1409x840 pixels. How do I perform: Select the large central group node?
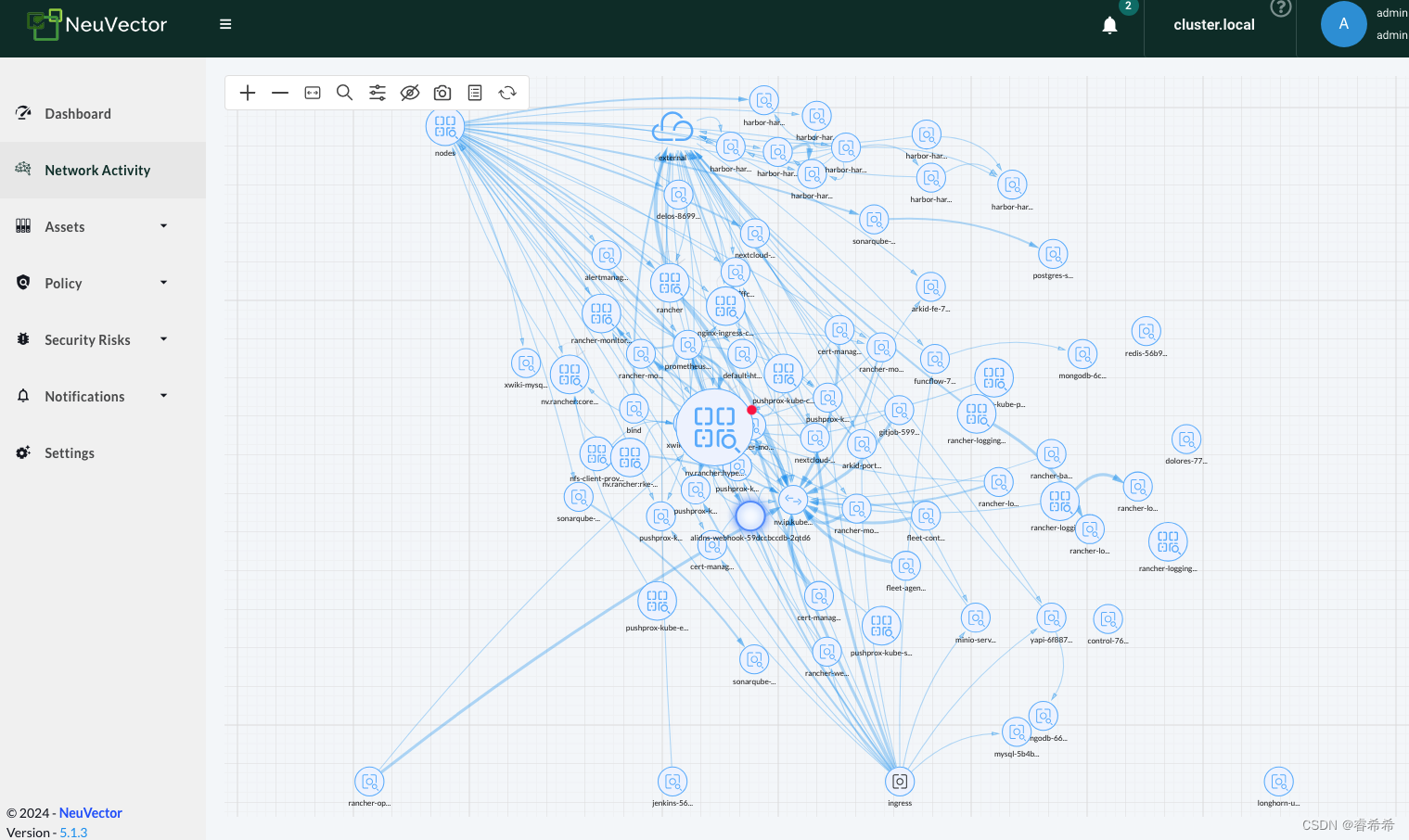coord(714,427)
